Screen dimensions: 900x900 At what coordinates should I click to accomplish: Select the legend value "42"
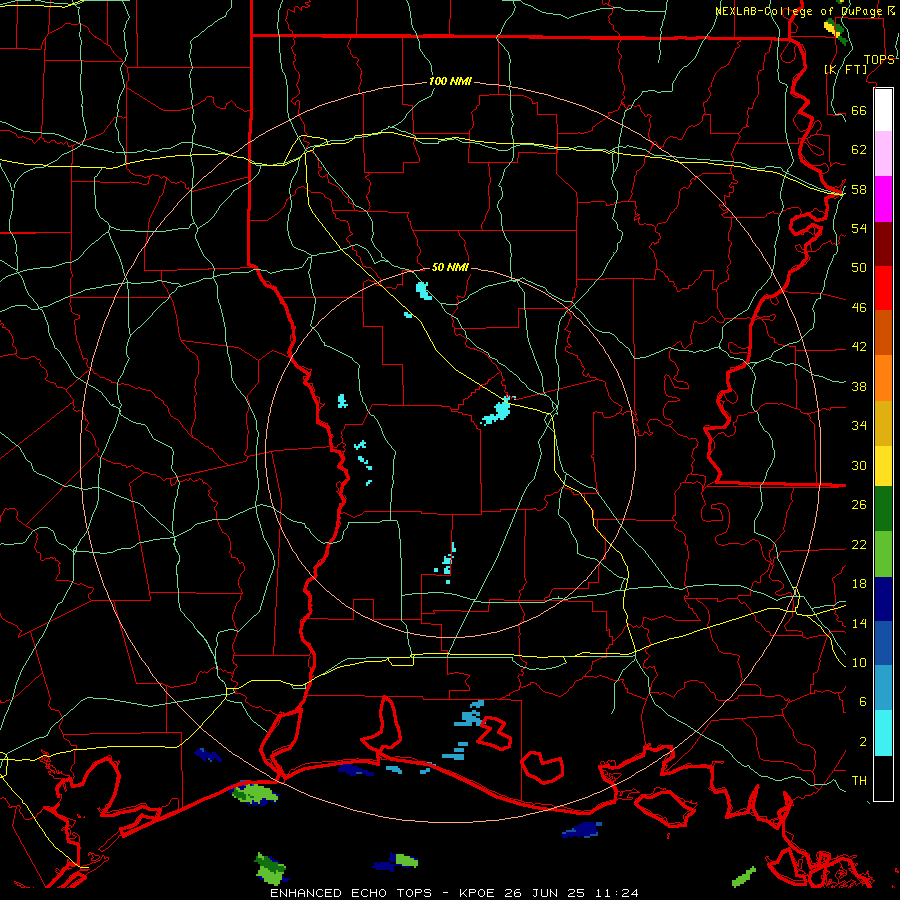coord(859,346)
